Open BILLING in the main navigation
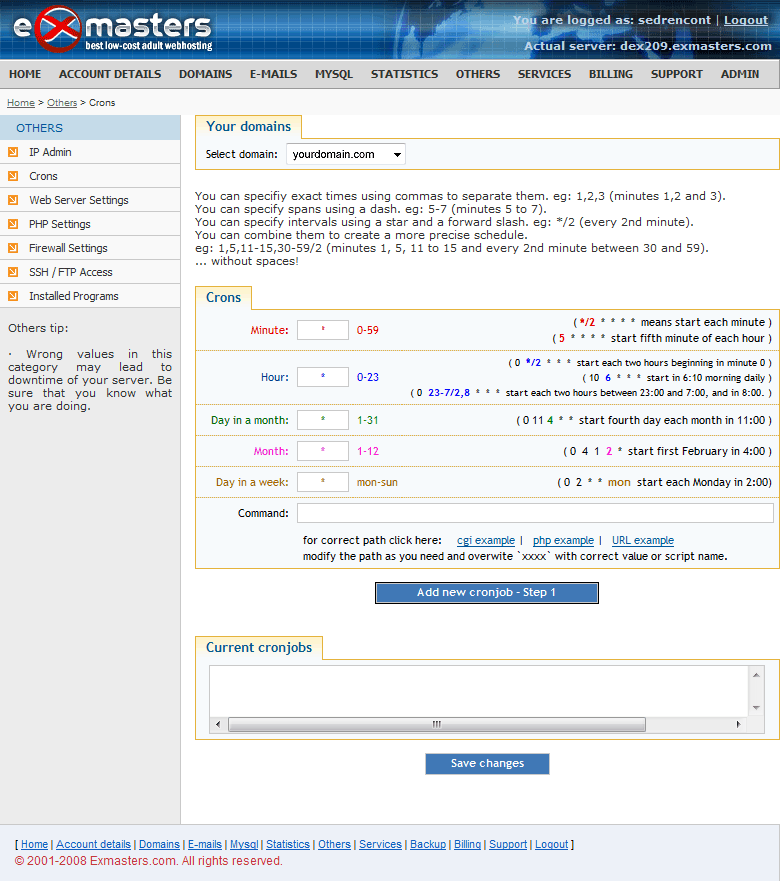This screenshot has width=780, height=881. point(610,74)
